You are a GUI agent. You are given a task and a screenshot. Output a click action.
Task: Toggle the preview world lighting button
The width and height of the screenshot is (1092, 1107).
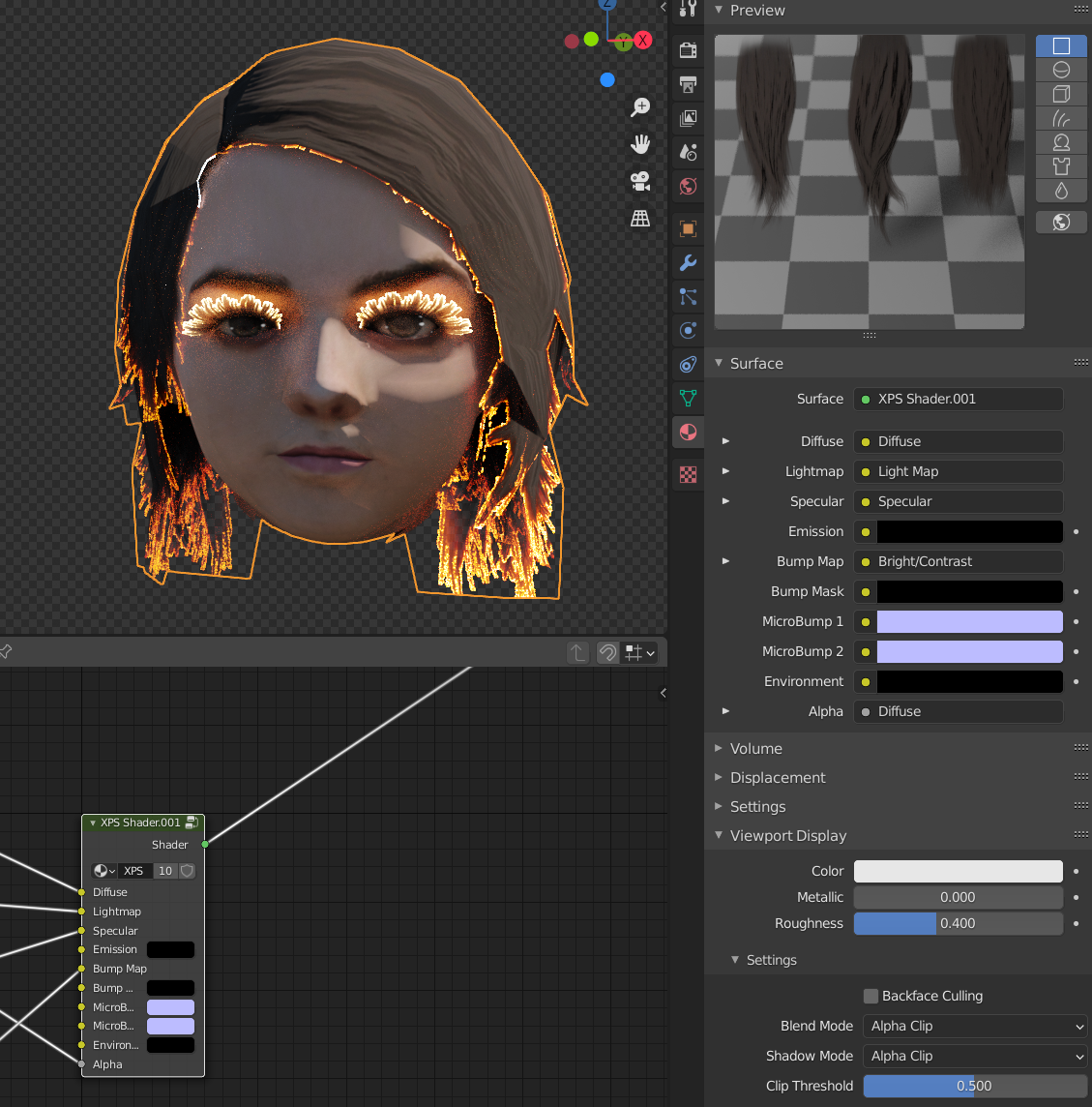1061,223
